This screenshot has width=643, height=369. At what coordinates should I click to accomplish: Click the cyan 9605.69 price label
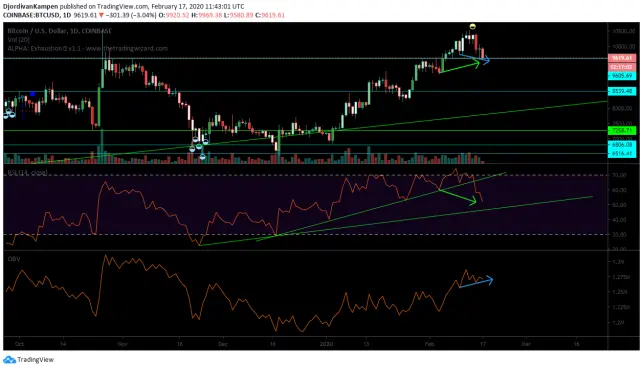(x=622, y=76)
